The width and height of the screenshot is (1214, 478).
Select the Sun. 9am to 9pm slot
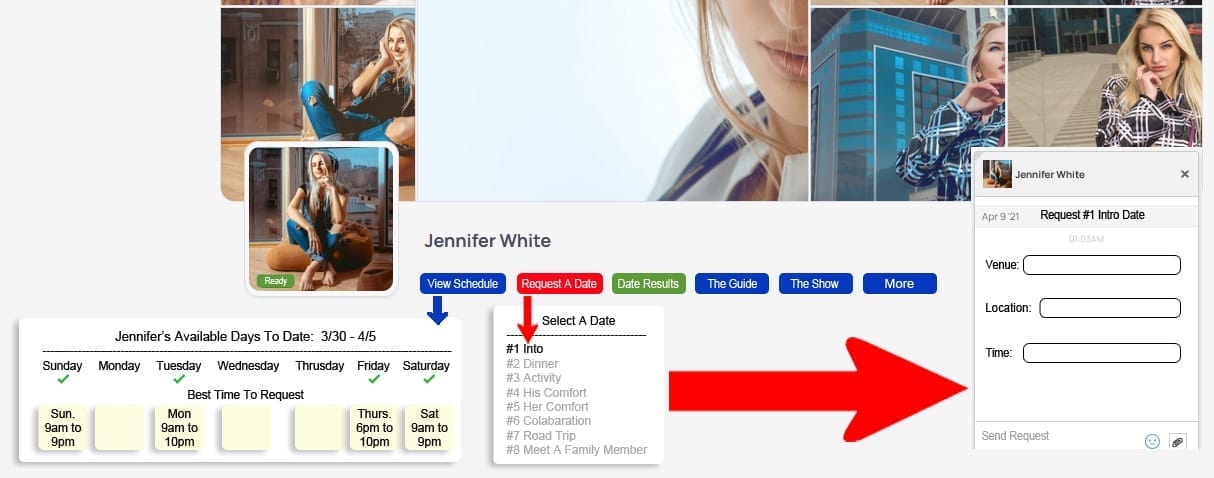[x=62, y=428]
